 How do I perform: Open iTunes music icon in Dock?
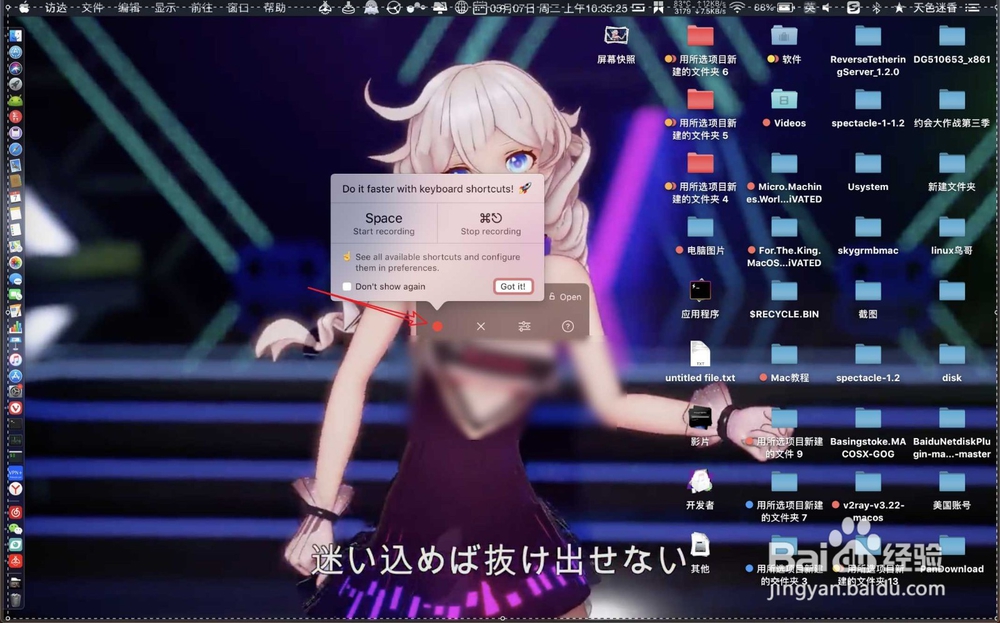click(x=15, y=360)
